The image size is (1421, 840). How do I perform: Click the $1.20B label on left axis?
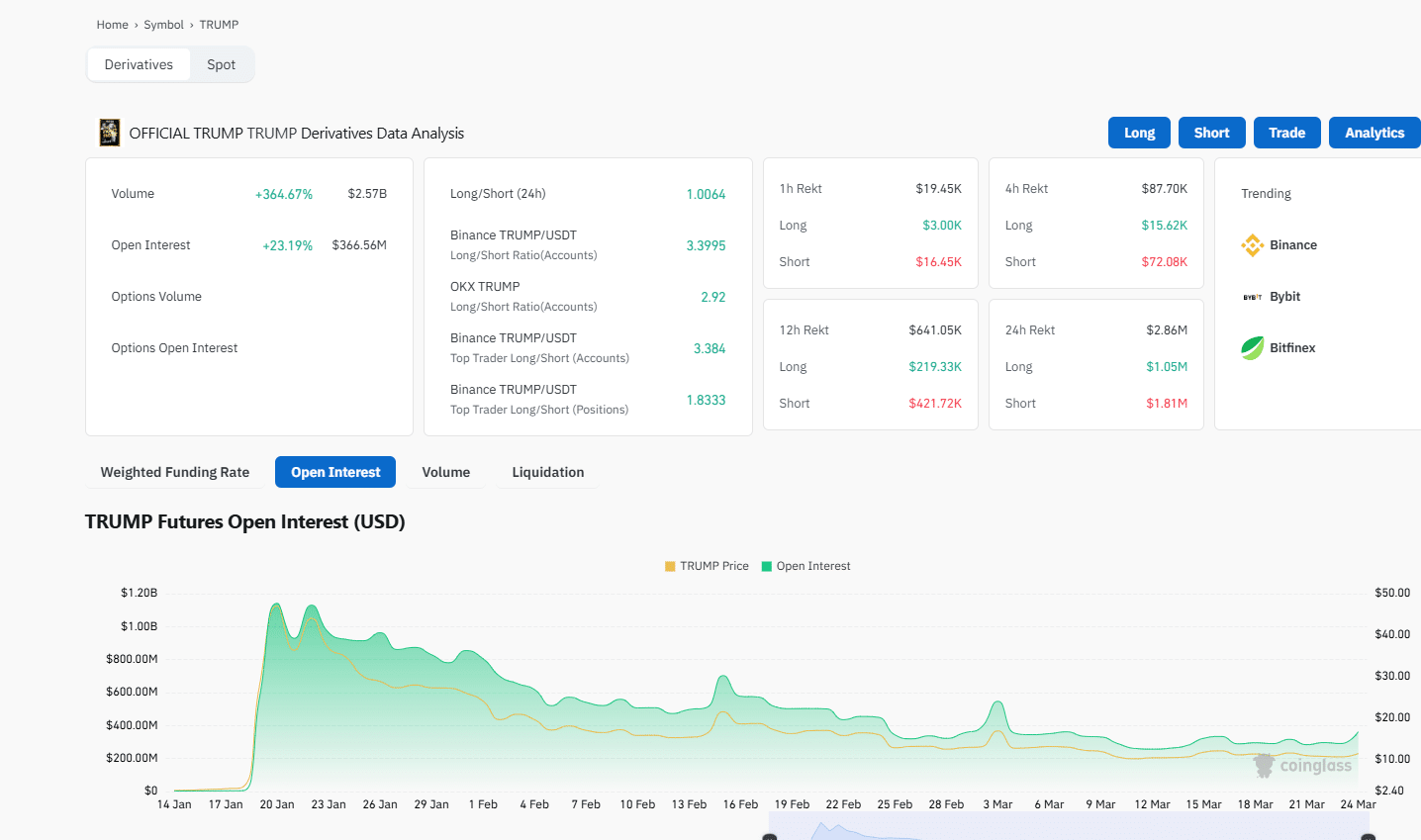(139, 593)
